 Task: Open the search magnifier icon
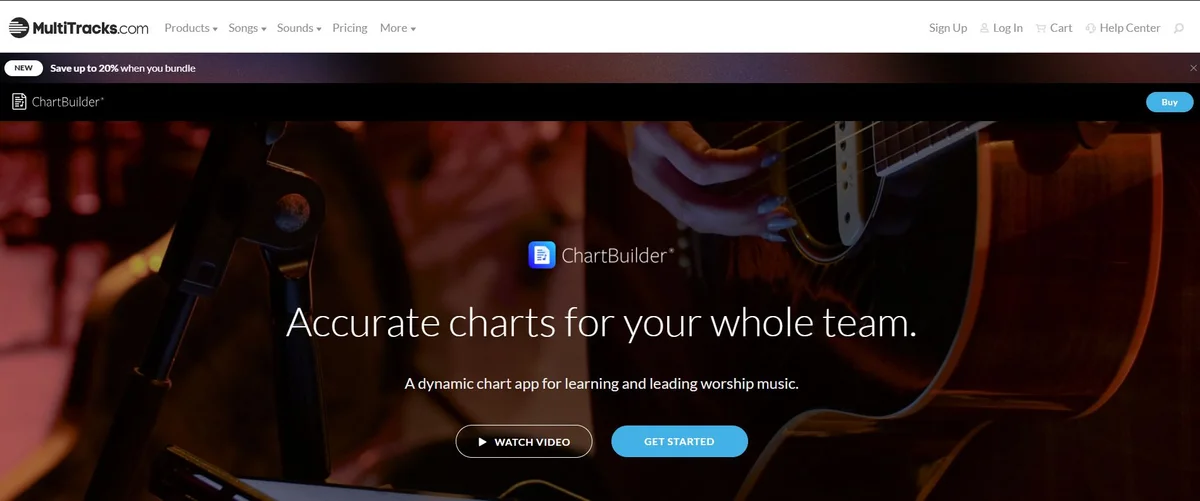click(x=1179, y=28)
